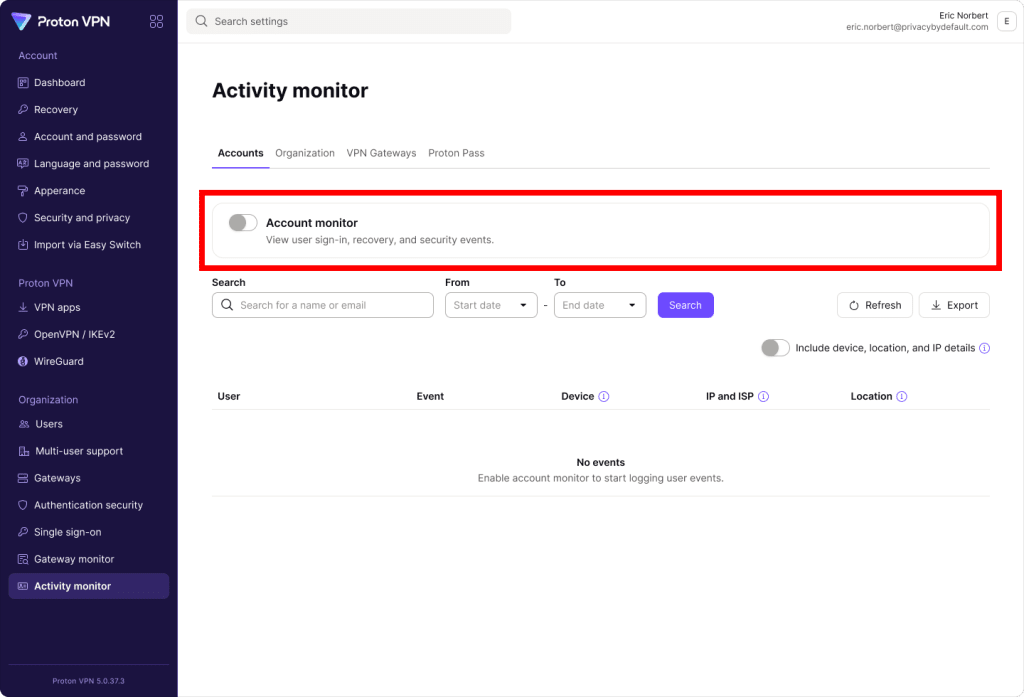The height and width of the screenshot is (697, 1024).
Task: Click the Single sign-on key icon
Action: tap(23, 532)
